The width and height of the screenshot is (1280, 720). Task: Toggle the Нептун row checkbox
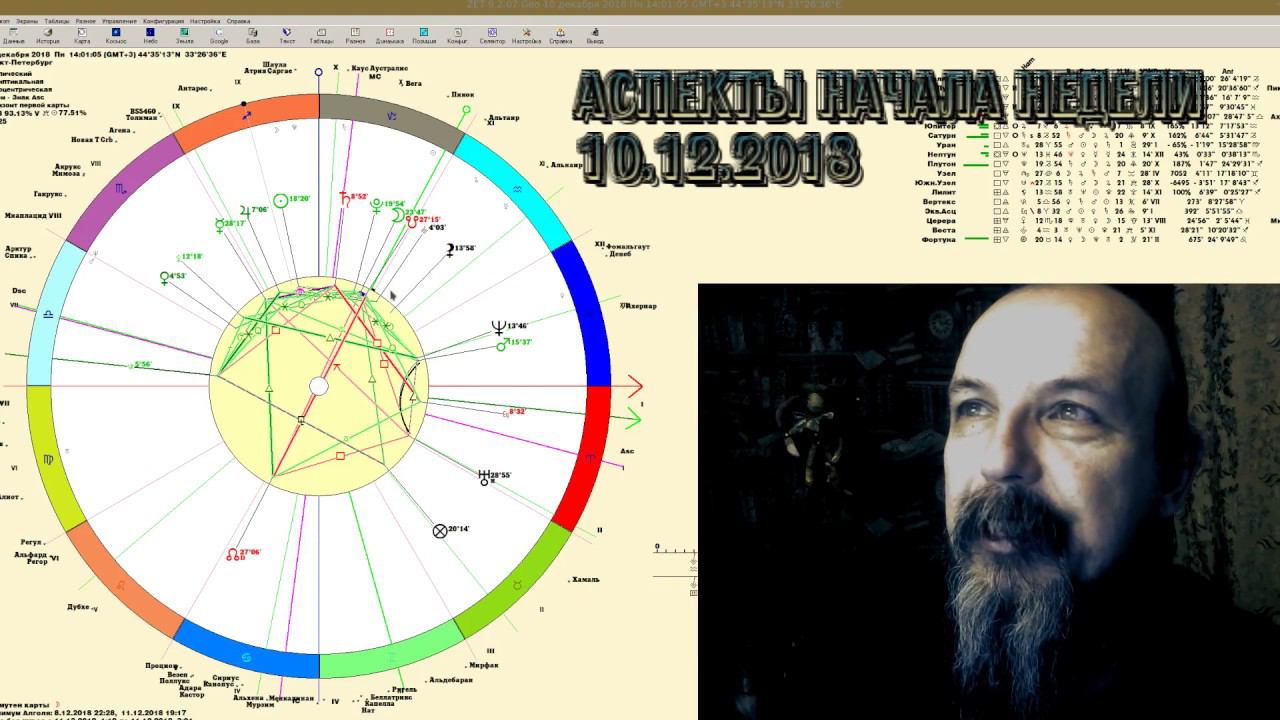996,155
